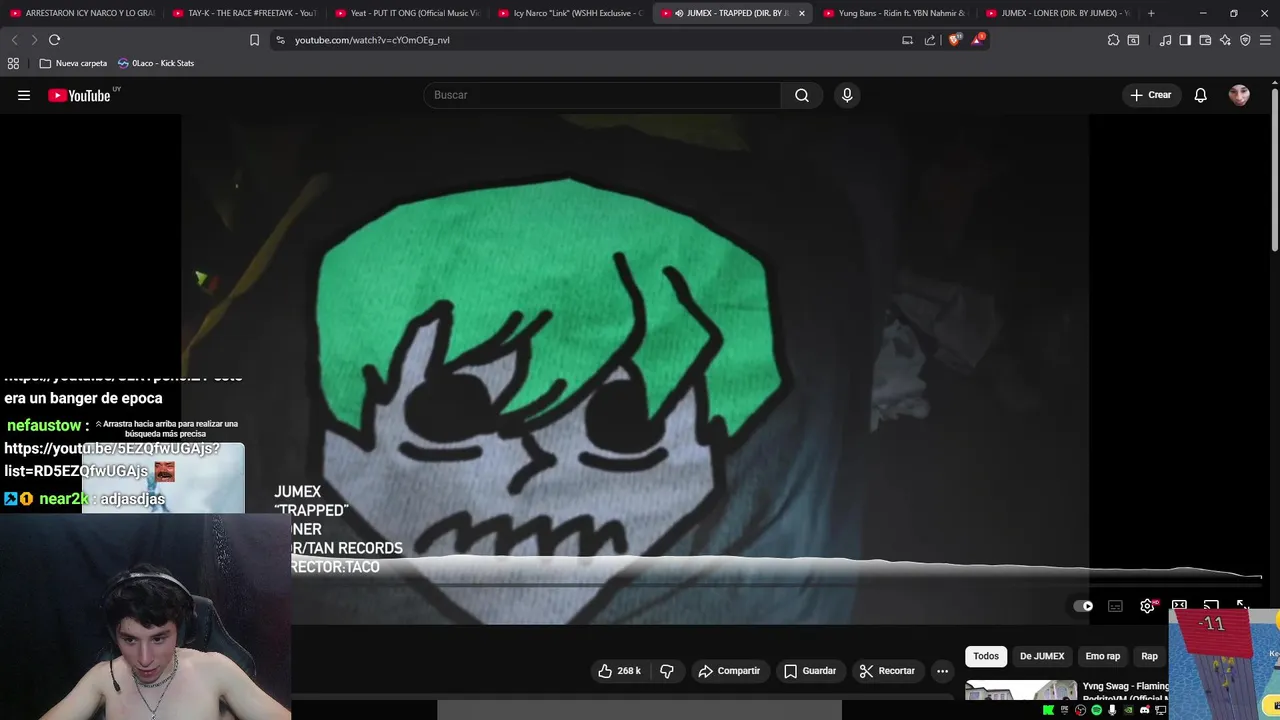
Task: Open YouTube notifications bell
Action: [1200, 95]
